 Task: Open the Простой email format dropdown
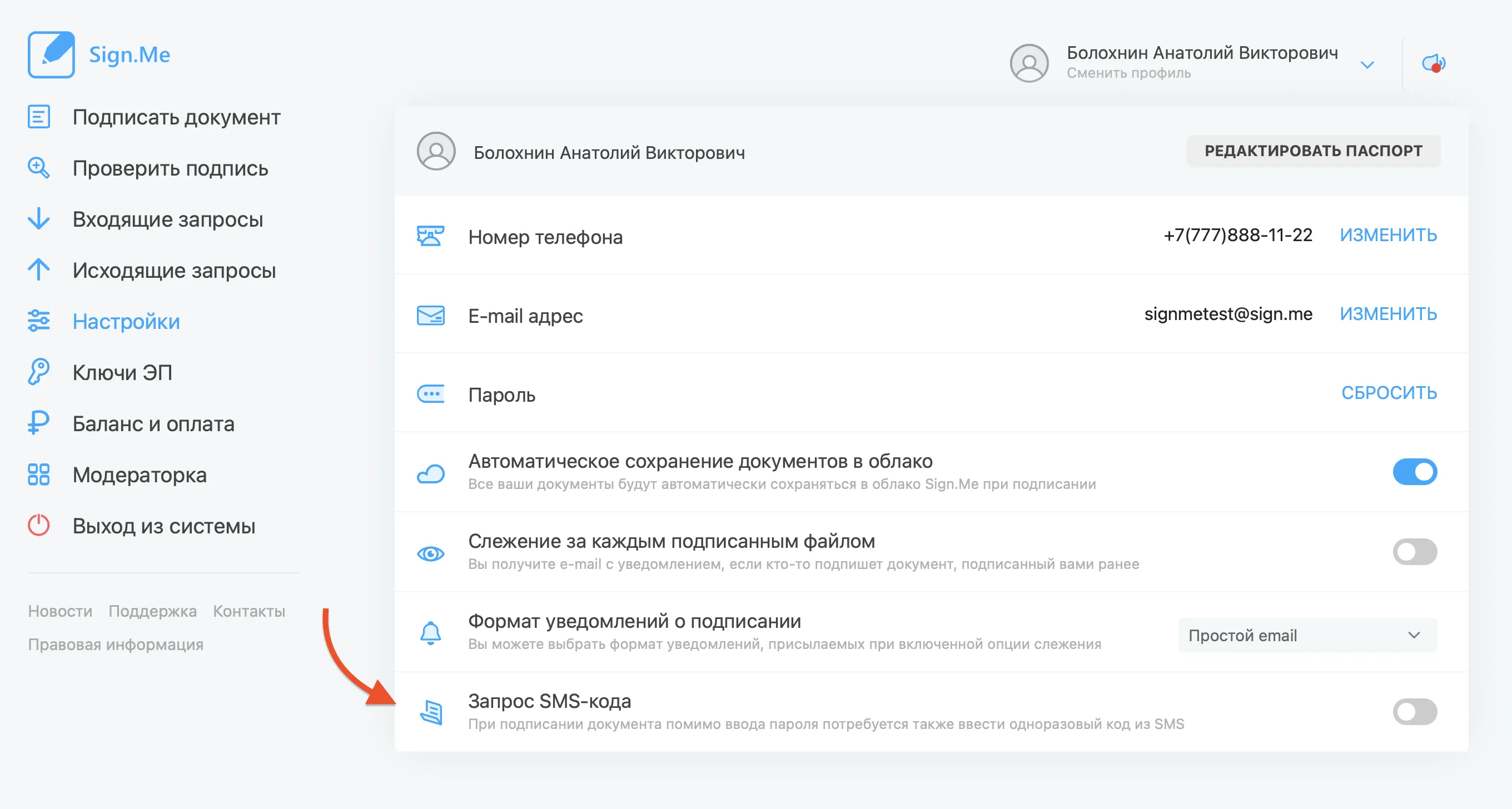pyautogui.click(x=1308, y=635)
